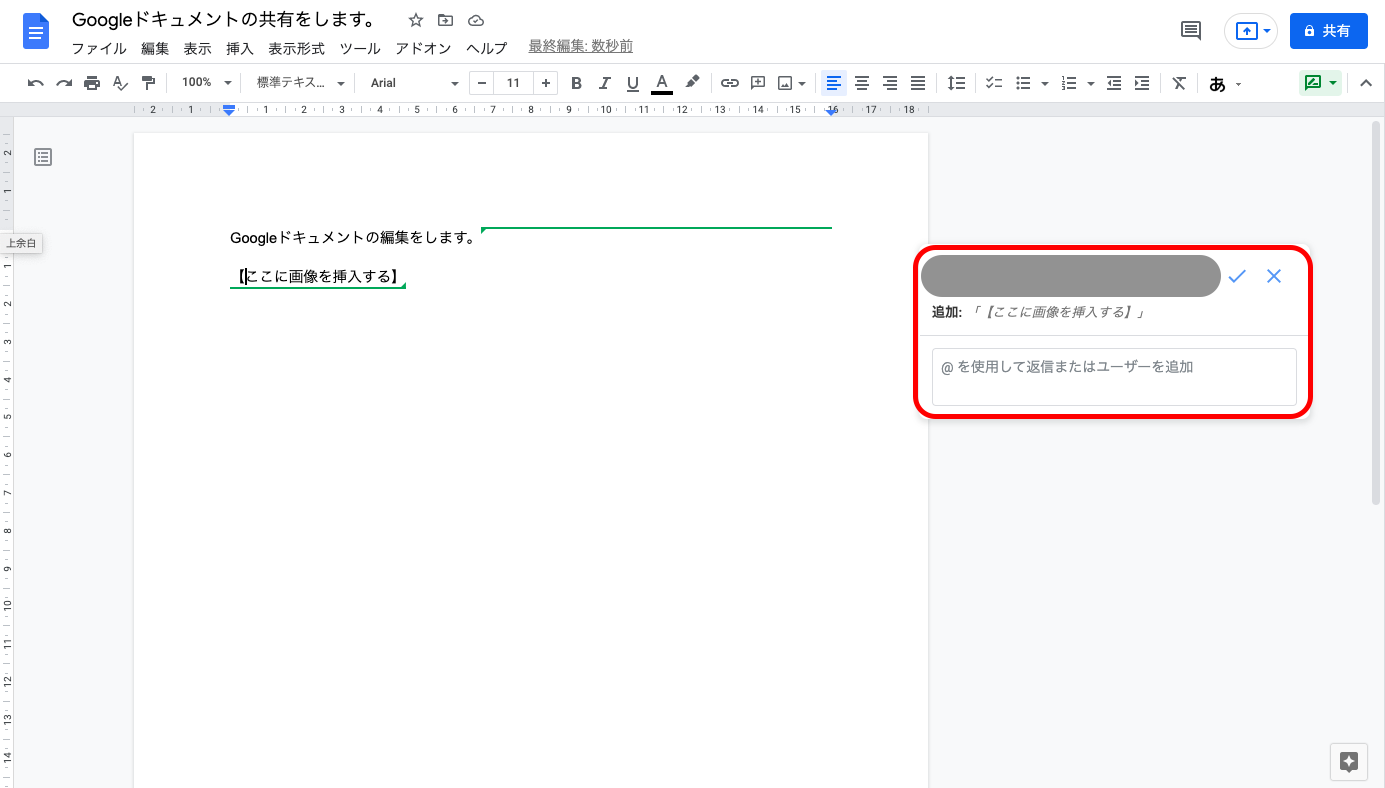1385x788 pixels.
Task: Open the ヘルプ menu
Action: click(486, 48)
